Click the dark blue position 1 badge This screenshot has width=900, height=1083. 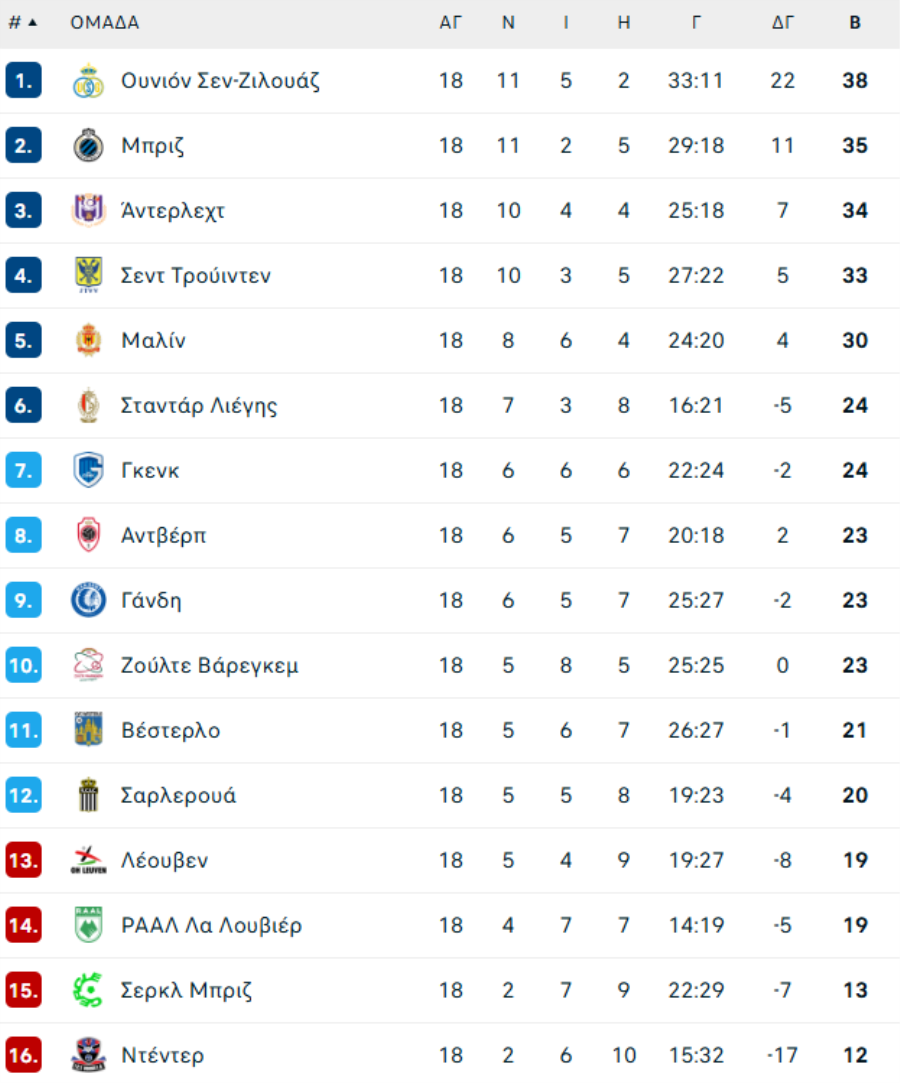(23, 81)
